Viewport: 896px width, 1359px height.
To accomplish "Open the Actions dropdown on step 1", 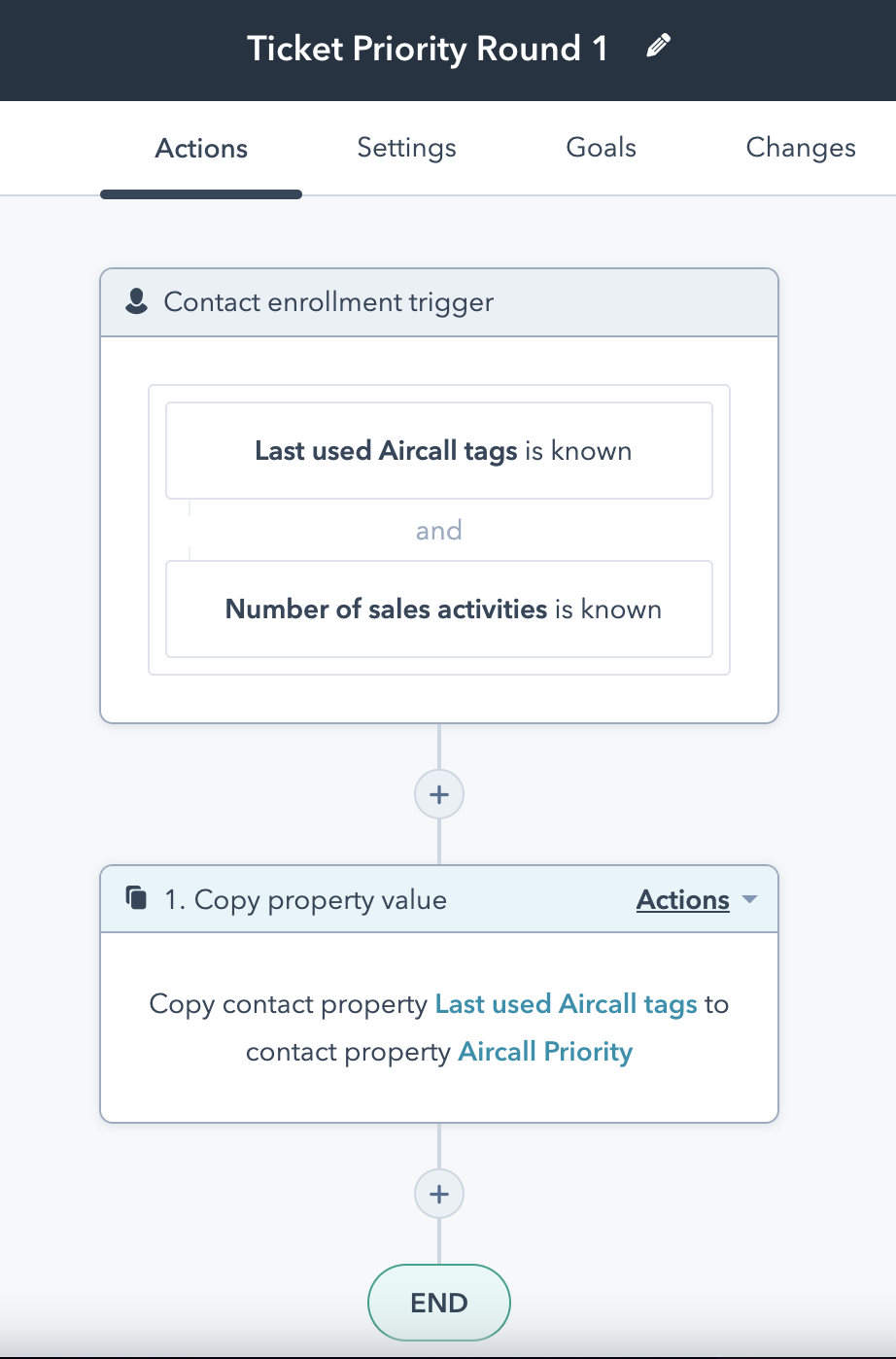I will 683,900.
